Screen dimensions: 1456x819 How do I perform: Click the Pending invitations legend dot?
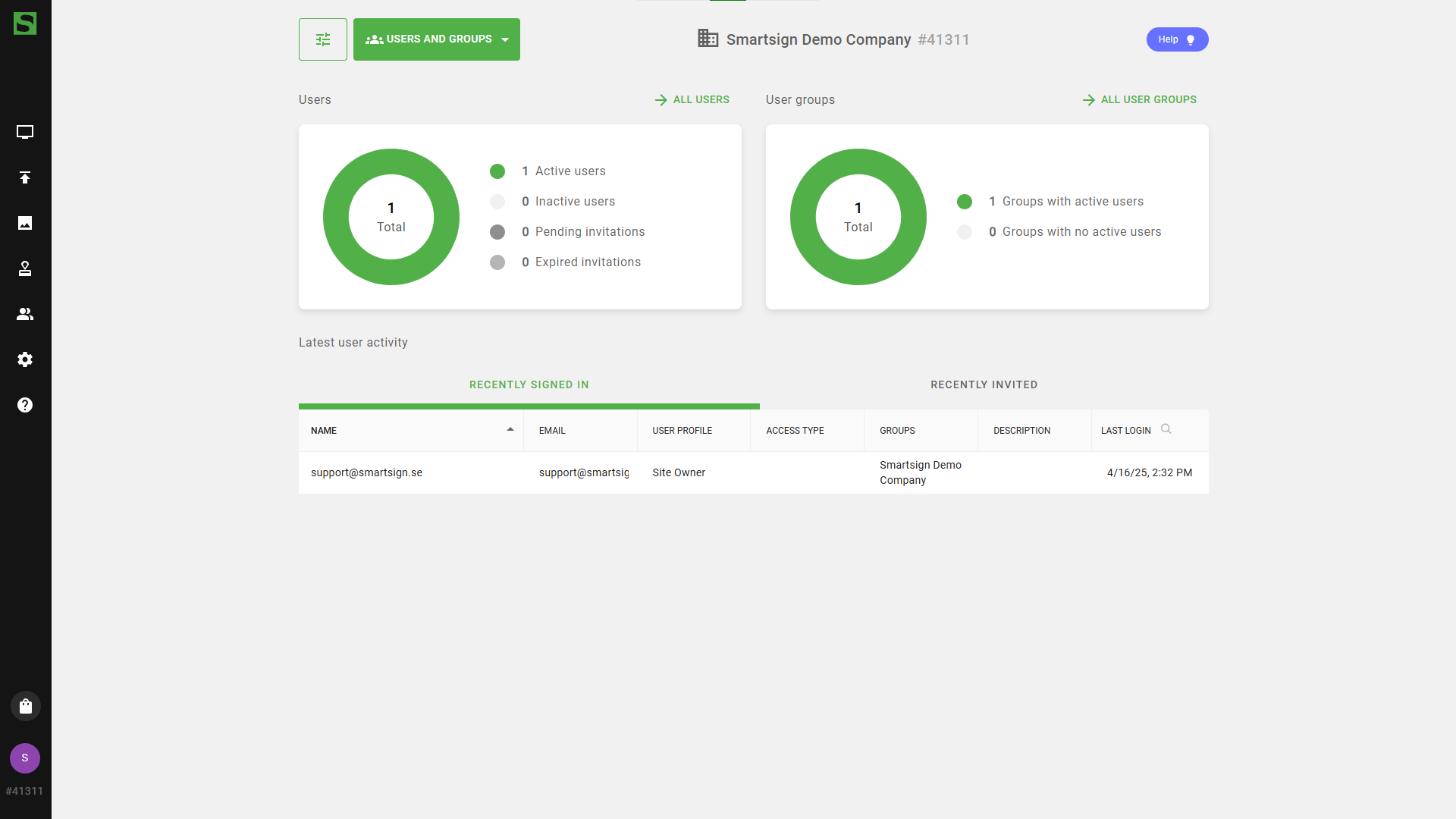click(x=497, y=232)
